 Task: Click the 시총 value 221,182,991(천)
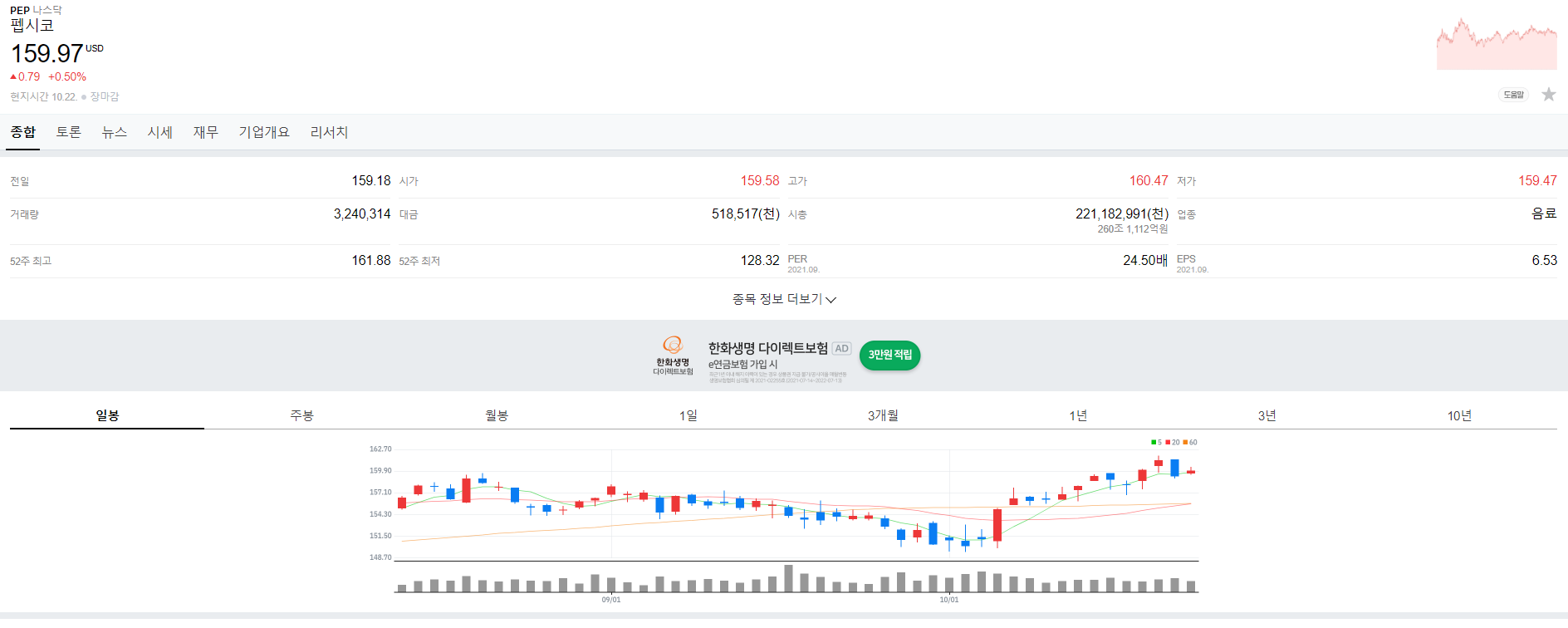(x=1122, y=213)
